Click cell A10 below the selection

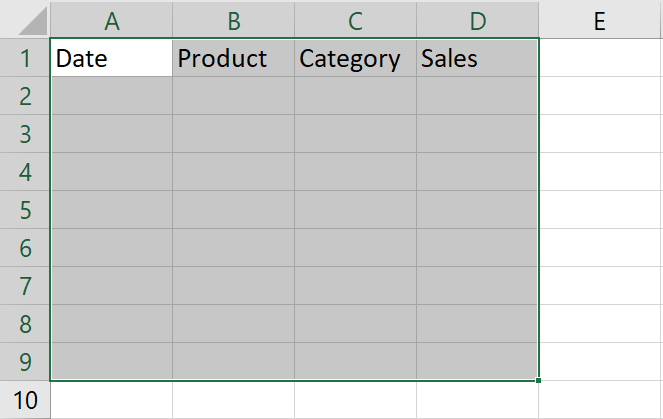click(111, 400)
